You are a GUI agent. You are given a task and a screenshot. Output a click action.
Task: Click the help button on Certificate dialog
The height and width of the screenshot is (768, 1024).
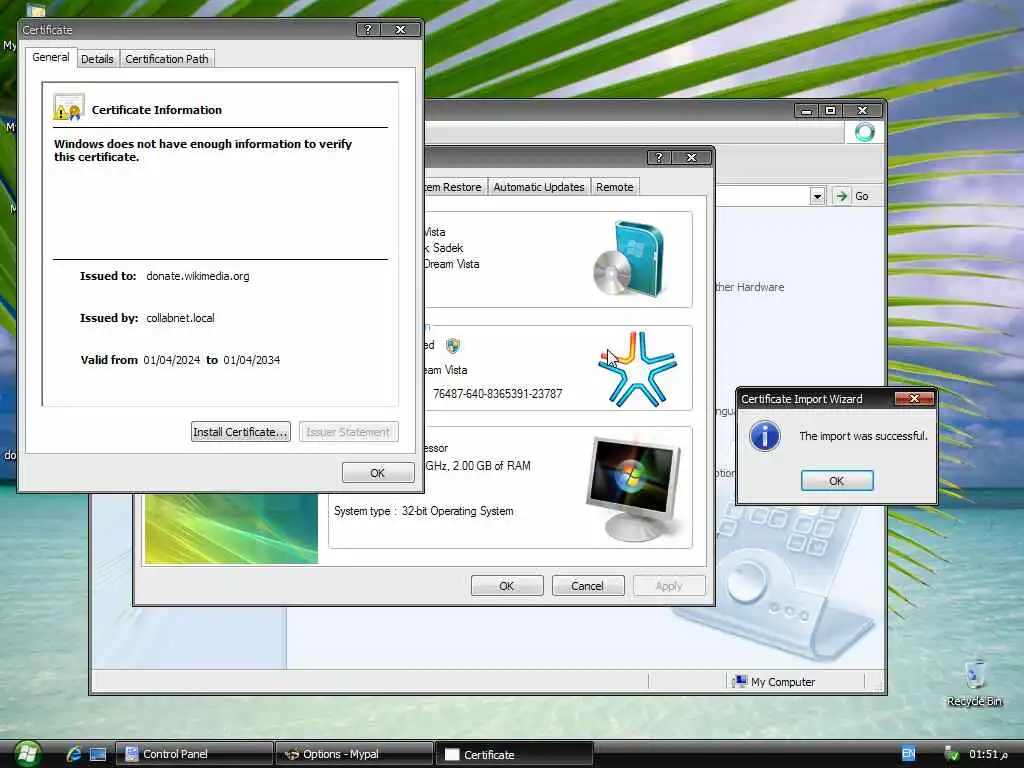pos(368,29)
